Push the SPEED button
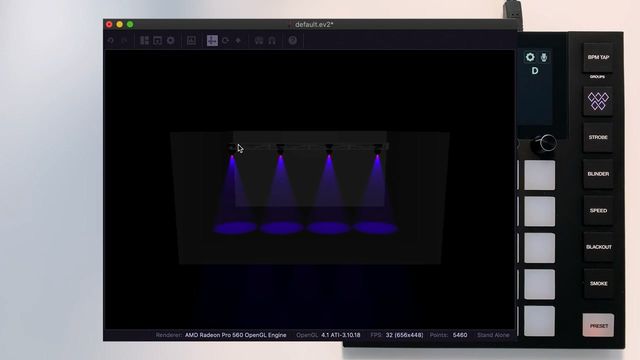Image resolution: width=640 pixels, height=360 pixels. coord(598,211)
